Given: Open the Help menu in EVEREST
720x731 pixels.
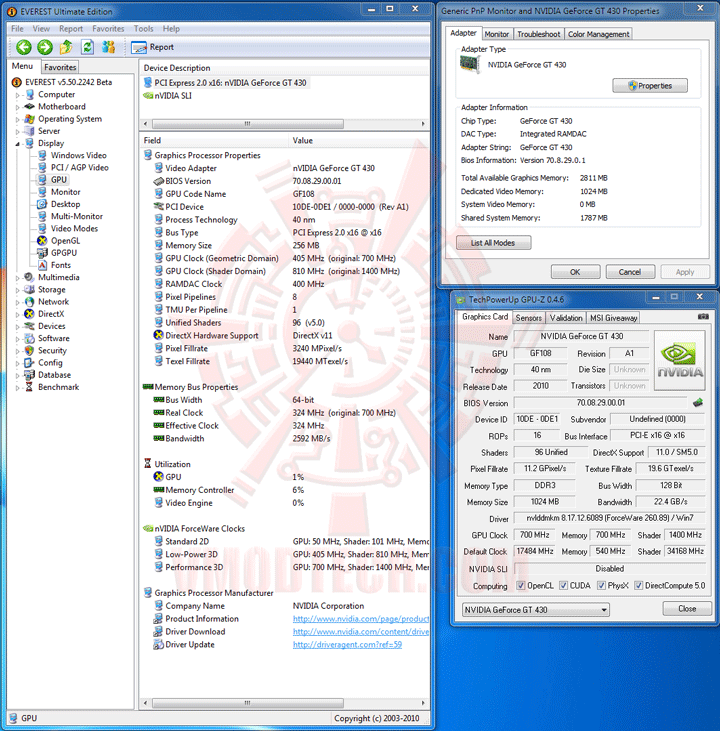Looking at the screenshot, I should (x=171, y=29).
